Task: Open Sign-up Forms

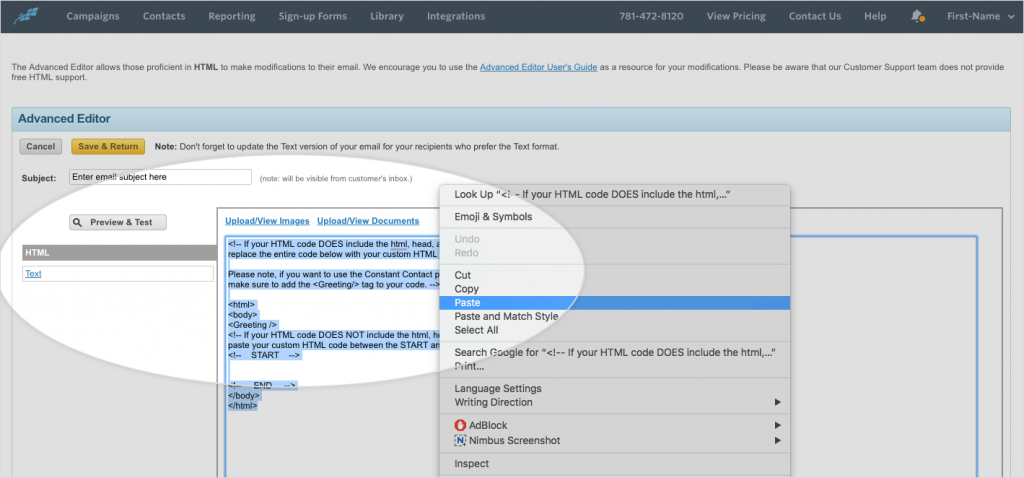Action: pos(313,16)
